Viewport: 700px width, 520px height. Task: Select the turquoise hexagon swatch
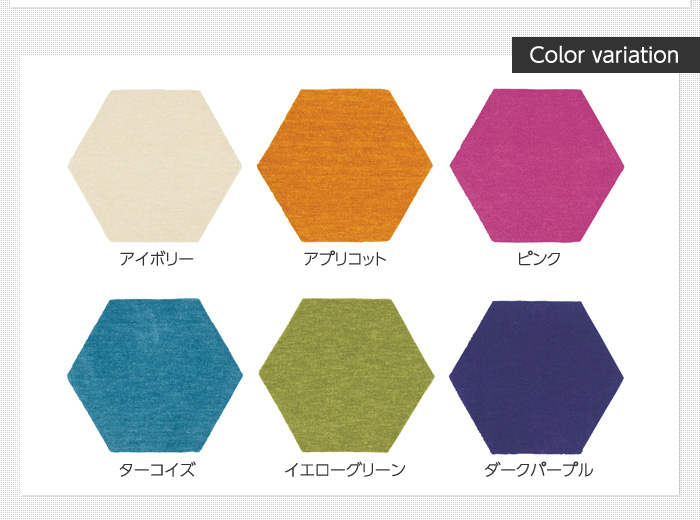click(155, 376)
